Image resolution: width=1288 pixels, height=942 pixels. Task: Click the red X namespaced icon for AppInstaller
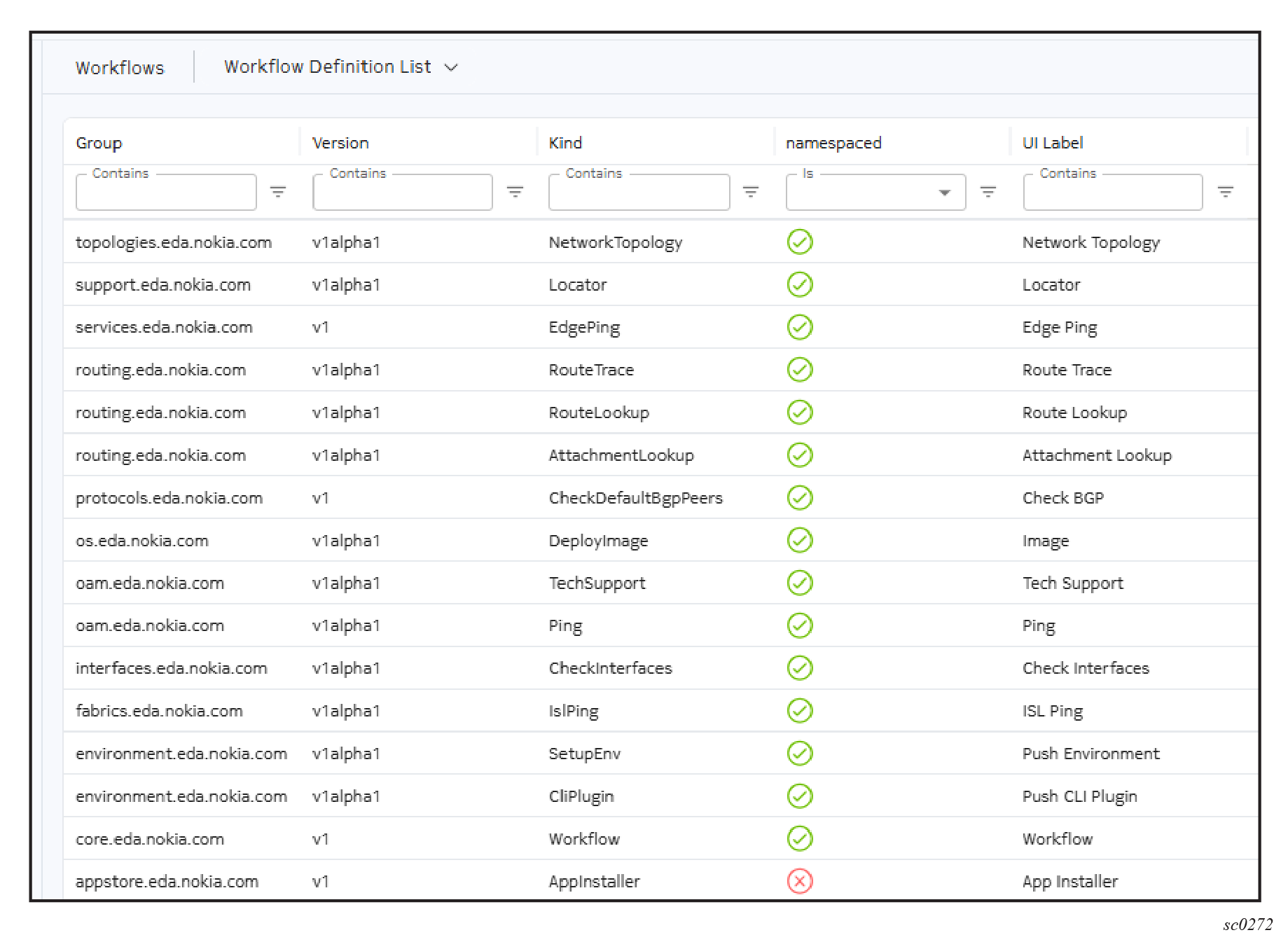click(x=800, y=881)
